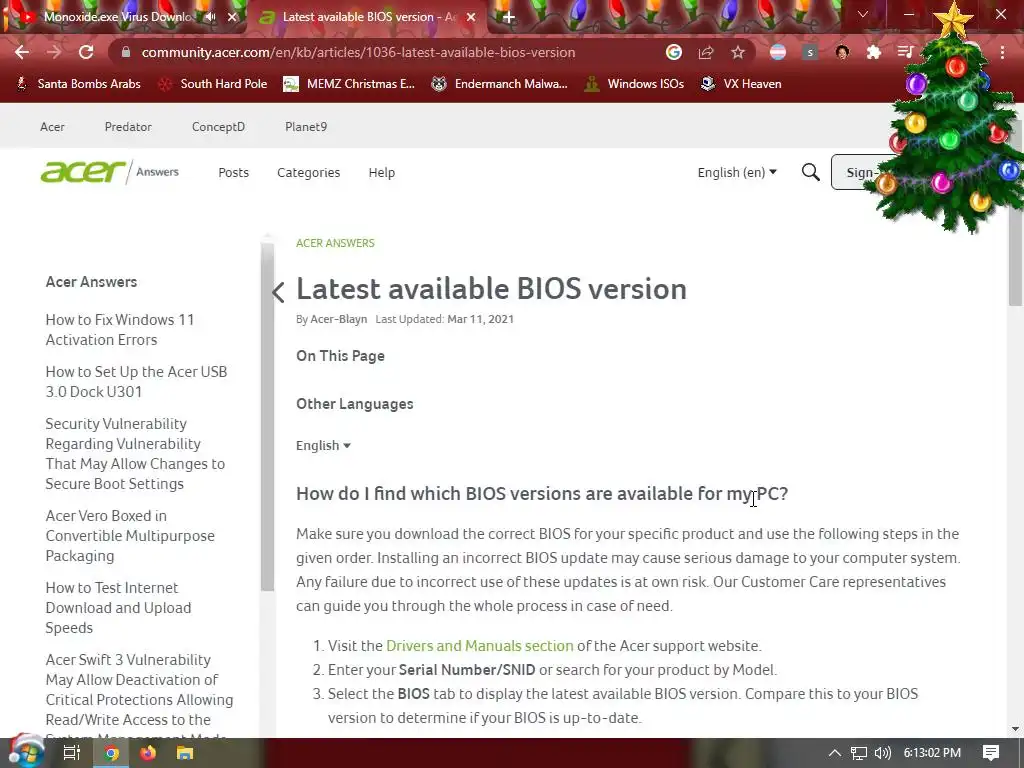Click the Sign-in button

pyautogui.click(x=856, y=172)
